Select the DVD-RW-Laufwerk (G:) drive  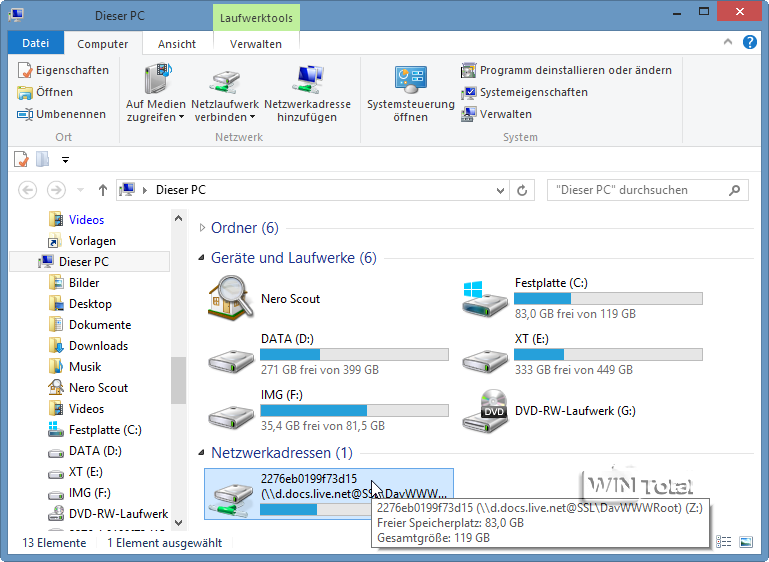pyautogui.click(x=549, y=411)
